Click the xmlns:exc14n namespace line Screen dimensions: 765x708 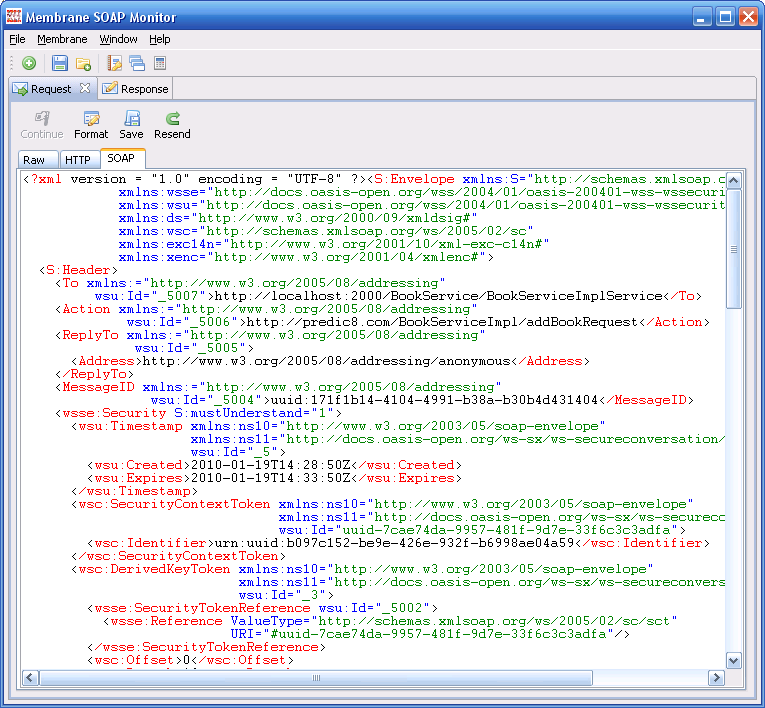(x=334, y=244)
